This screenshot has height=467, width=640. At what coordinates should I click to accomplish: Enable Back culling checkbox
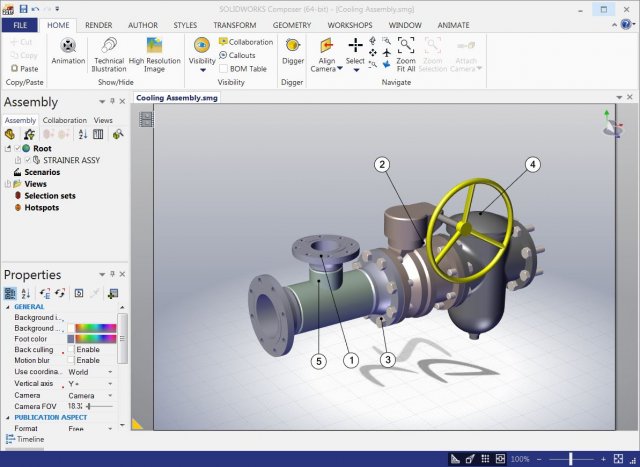pos(71,349)
